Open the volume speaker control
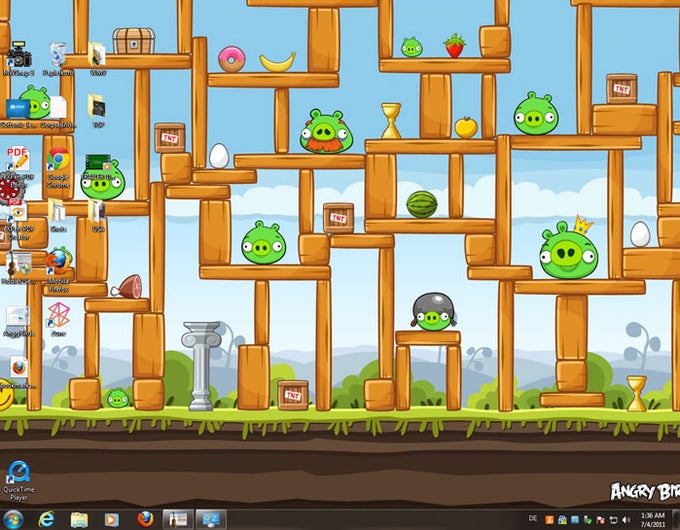680x530 pixels. (x=626, y=520)
